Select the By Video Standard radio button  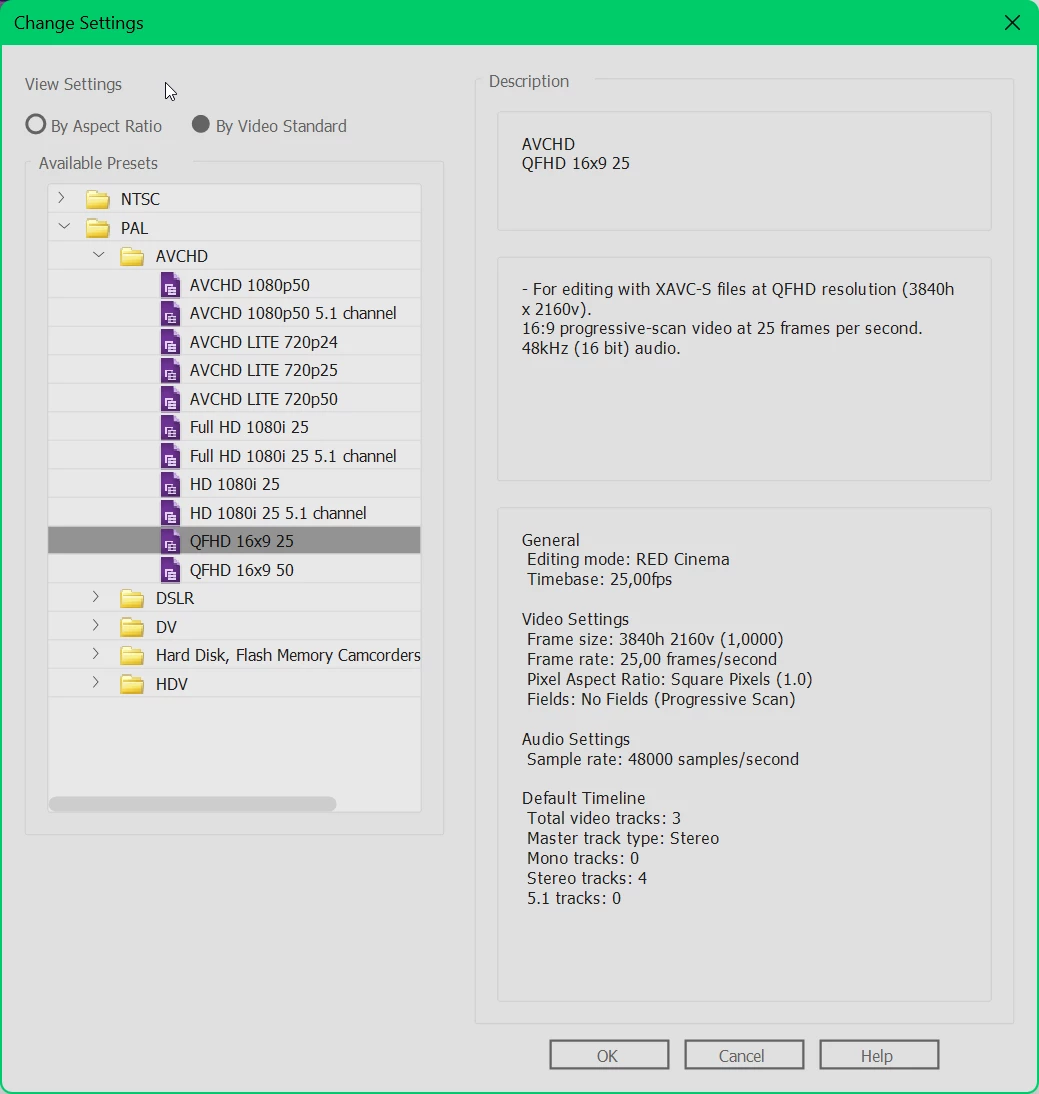[201, 124]
